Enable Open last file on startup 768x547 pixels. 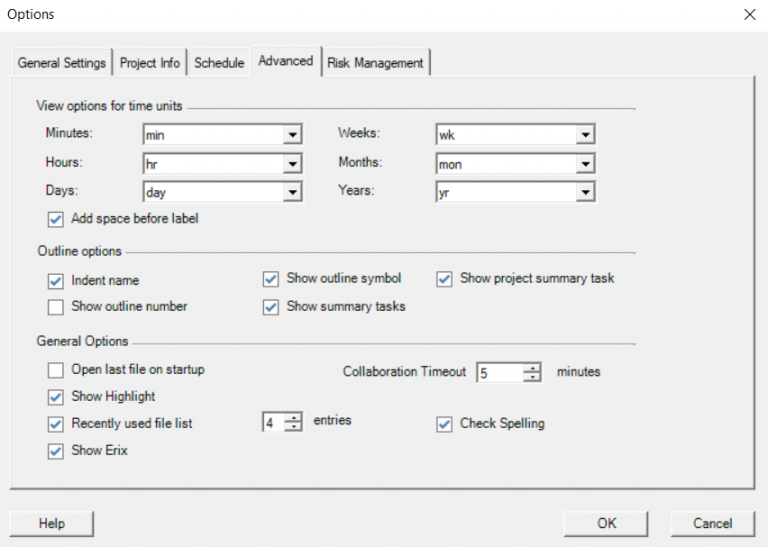[55, 370]
